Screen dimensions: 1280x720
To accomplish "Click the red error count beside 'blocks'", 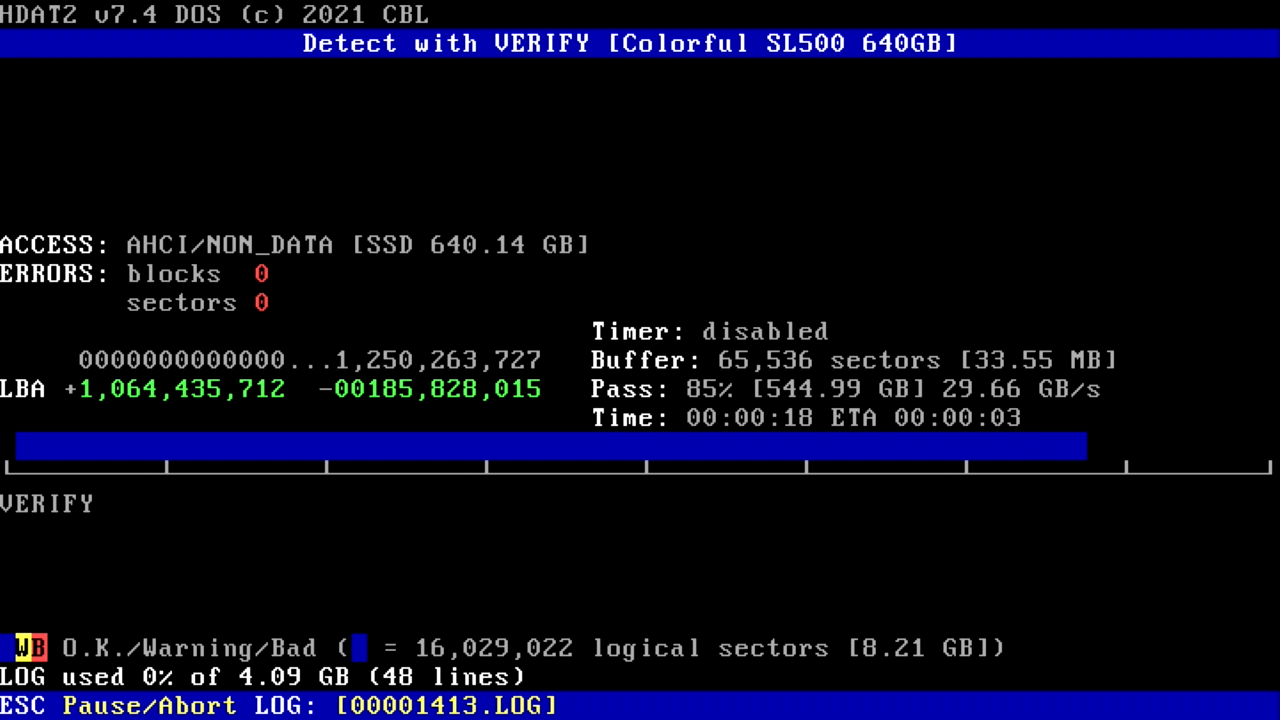I will 262,274.
